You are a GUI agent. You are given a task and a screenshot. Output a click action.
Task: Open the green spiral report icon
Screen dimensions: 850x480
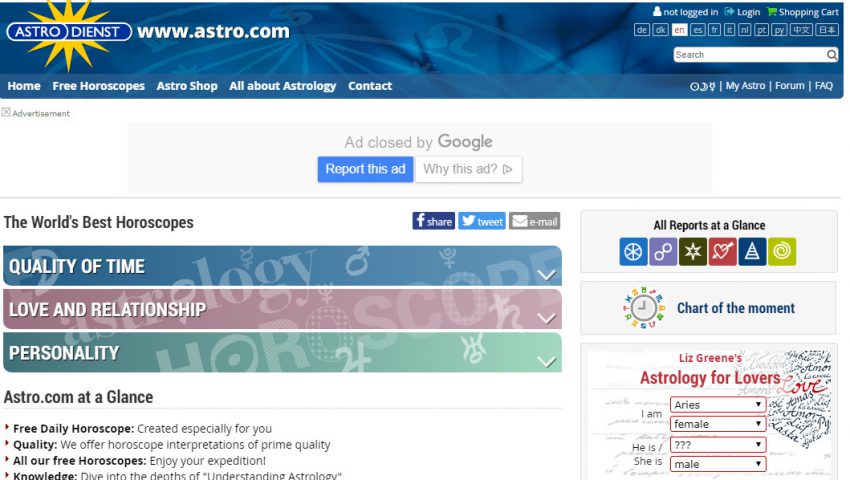(783, 252)
